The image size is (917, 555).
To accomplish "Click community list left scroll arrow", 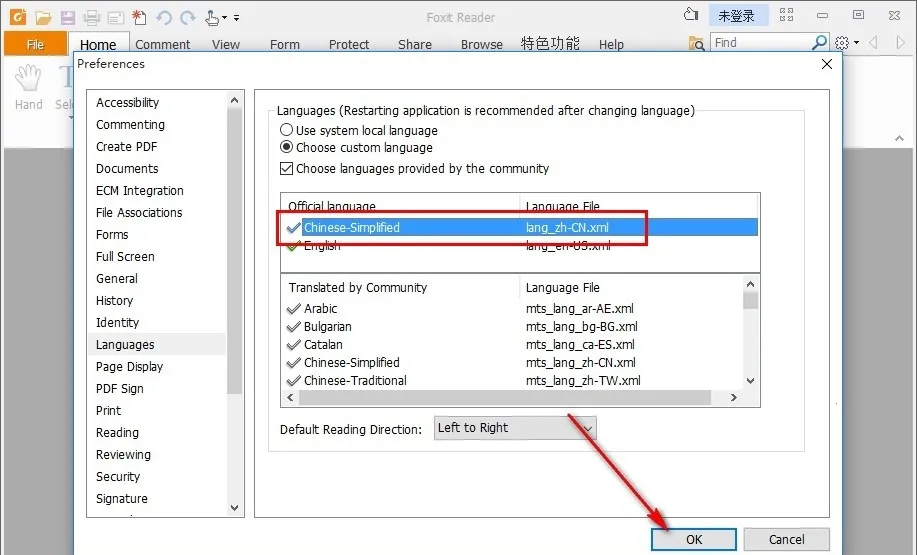I will pyautogui.click(x=291, y=398).
